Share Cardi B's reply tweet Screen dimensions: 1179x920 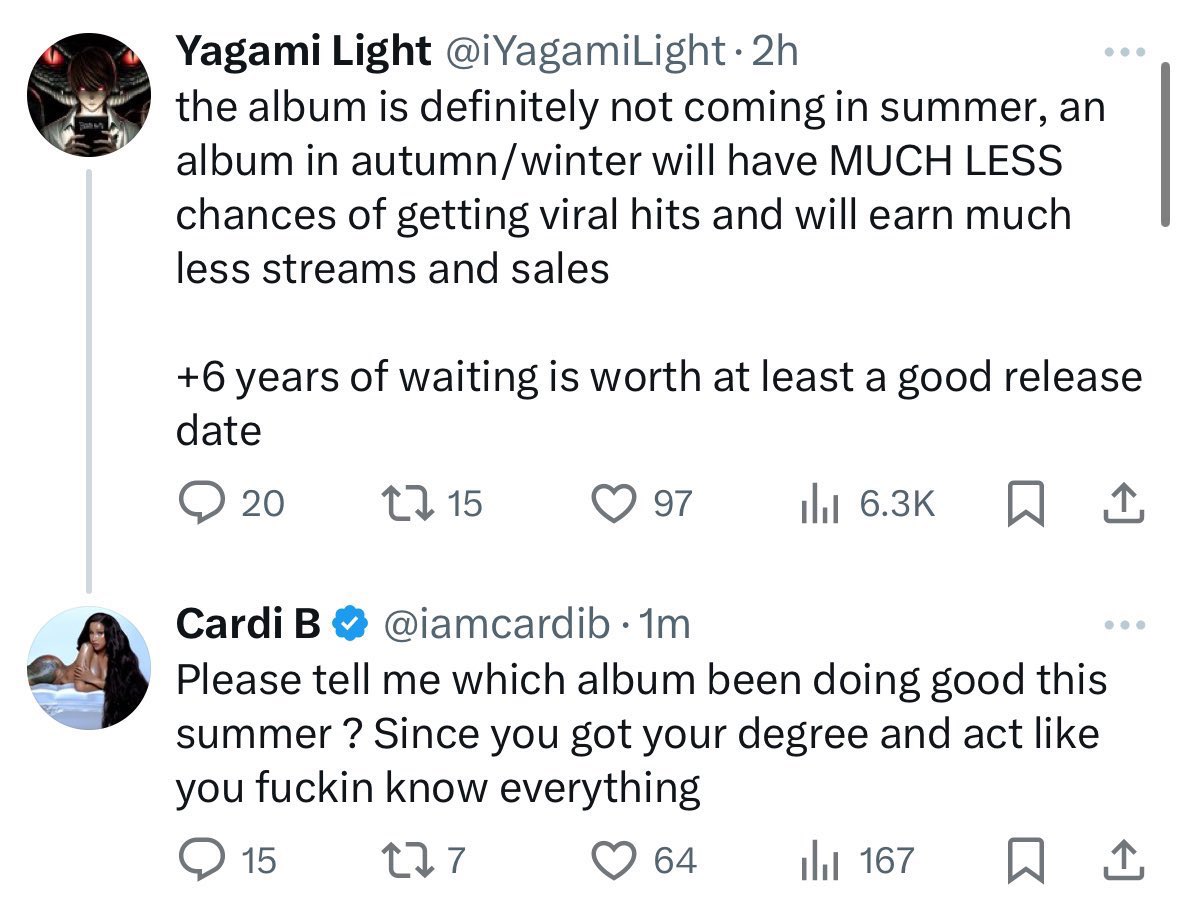coord(1123,860)
